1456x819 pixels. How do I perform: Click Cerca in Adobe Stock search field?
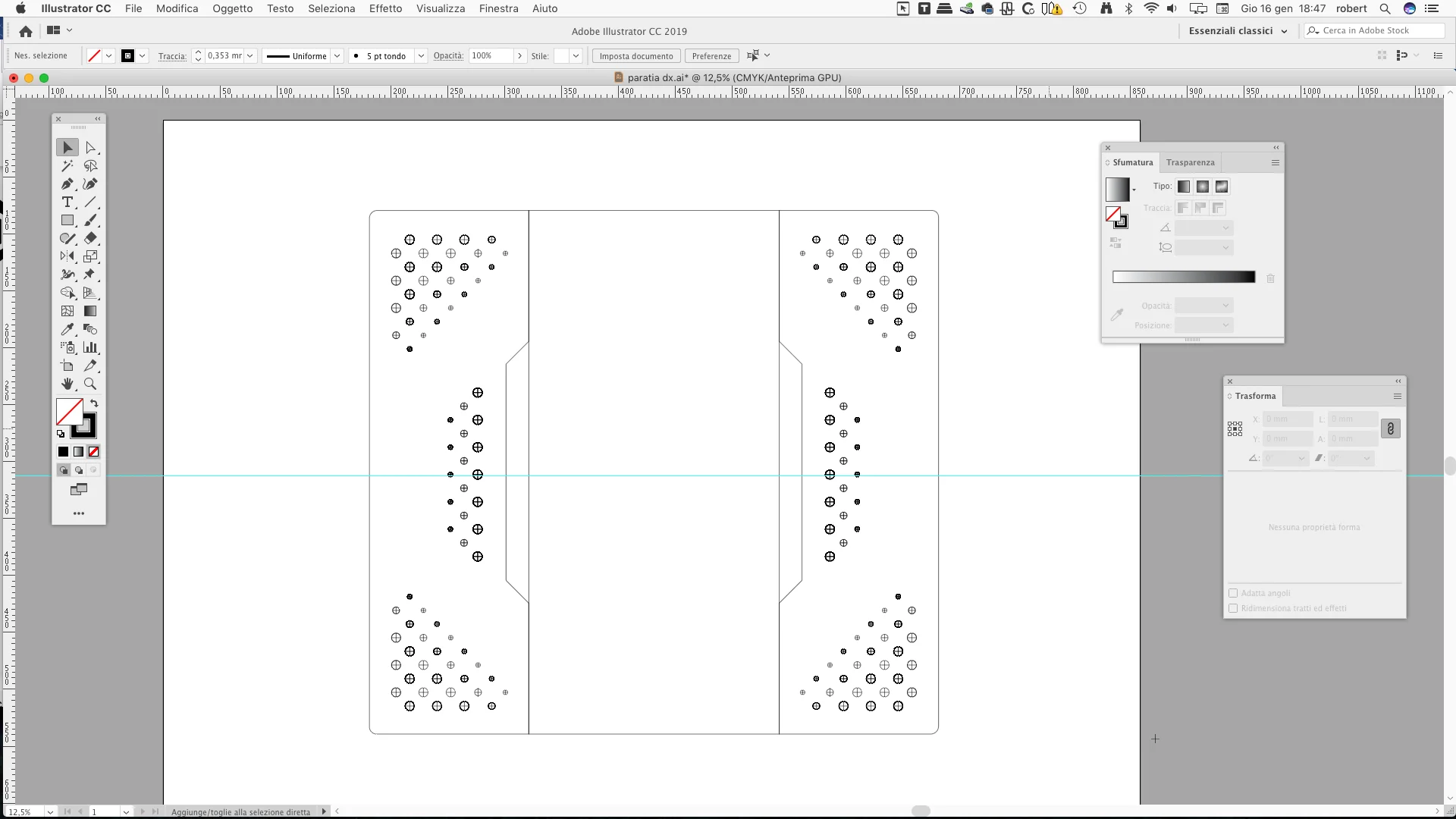[x=1375, y=30]
